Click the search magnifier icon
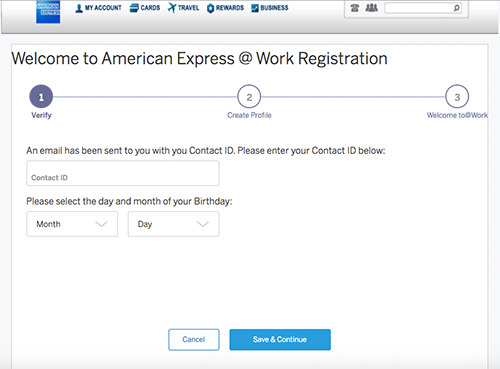Viewport: 500px width, 369px height. (457, 8)
